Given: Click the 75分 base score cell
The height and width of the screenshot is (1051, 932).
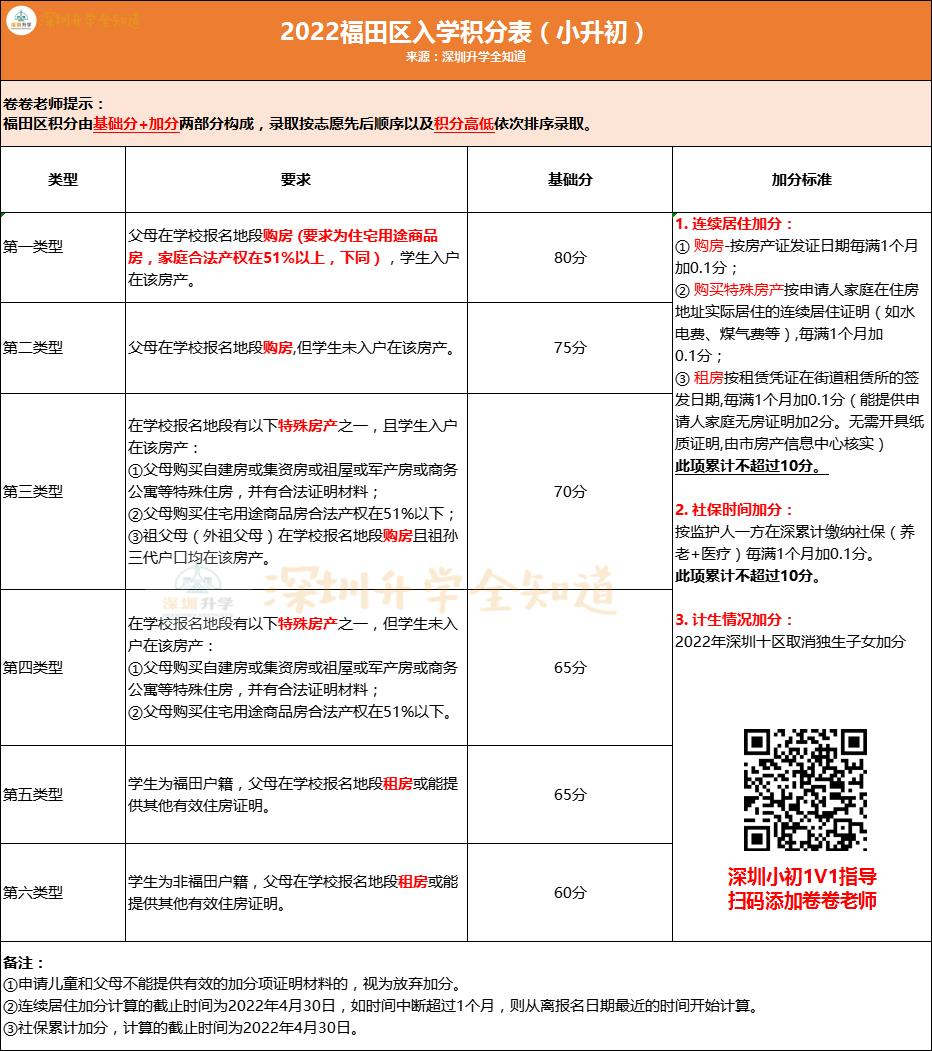Looking at the screenshot, I should pyautogui.click(x=570, y=348).
